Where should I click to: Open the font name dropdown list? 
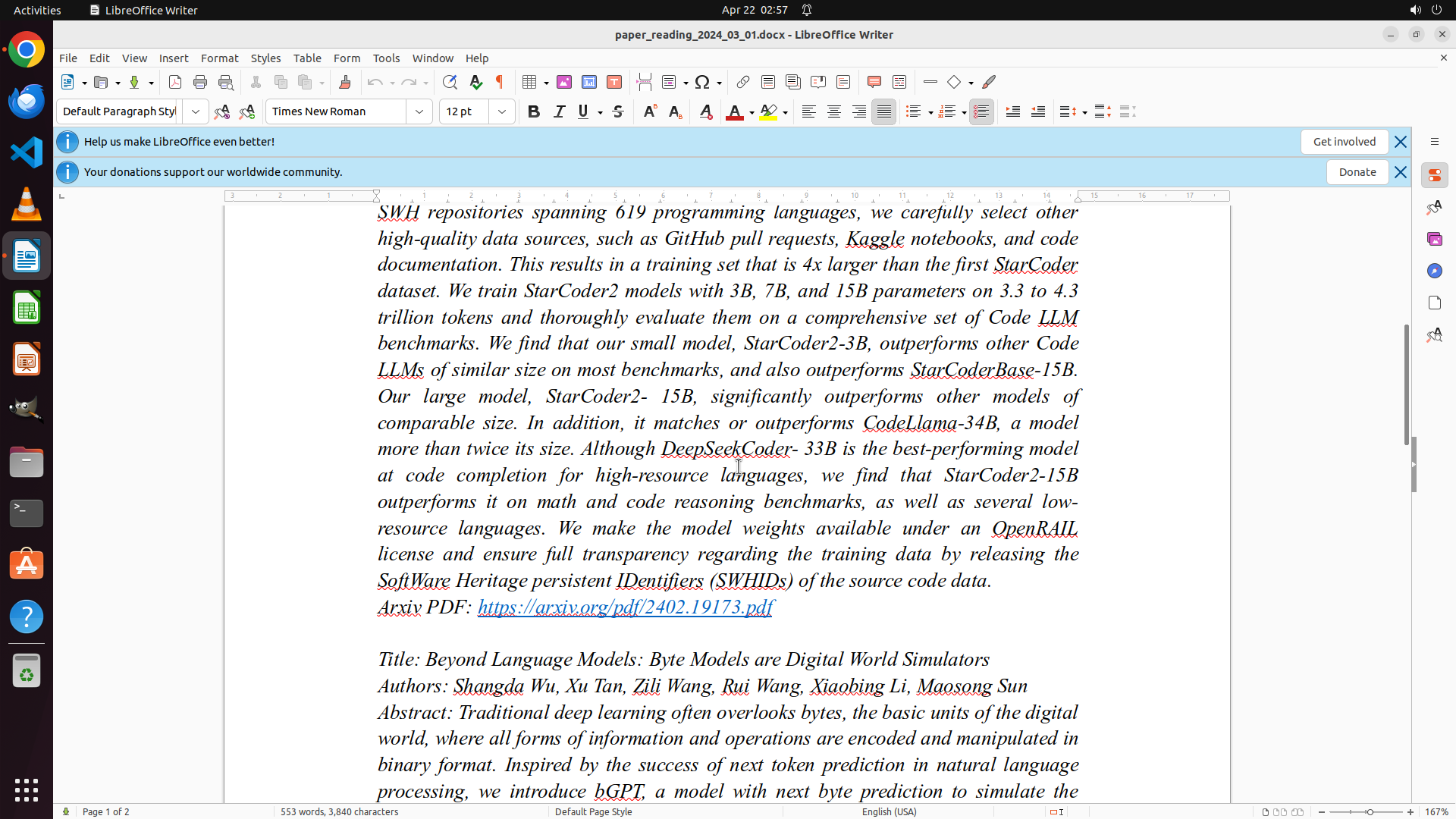pos(419,111)
